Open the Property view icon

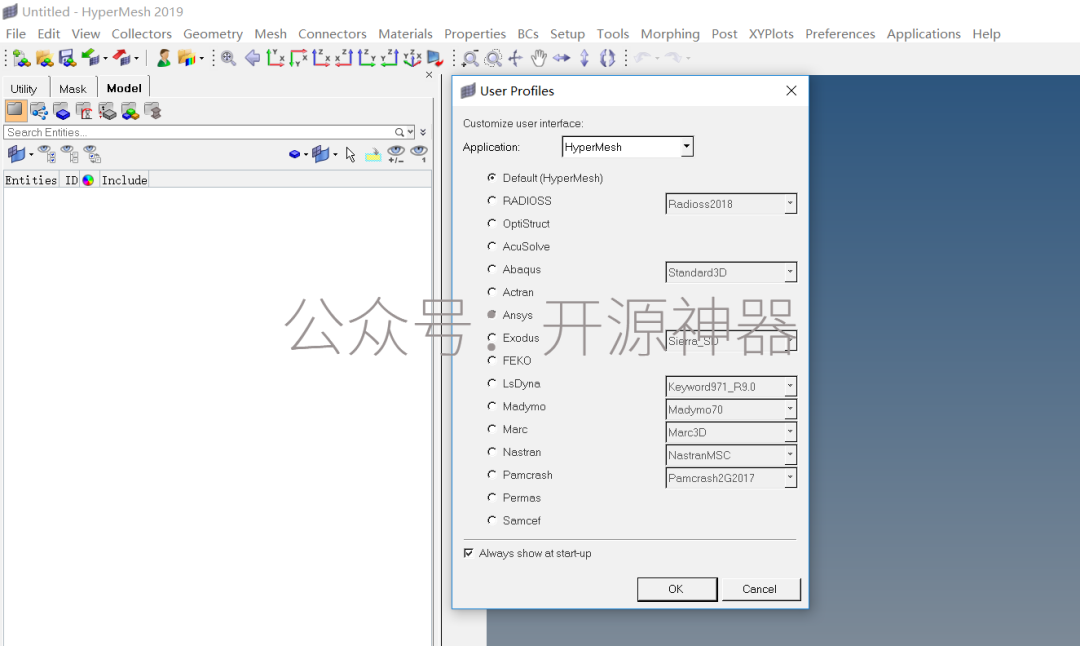coord(107,111)
